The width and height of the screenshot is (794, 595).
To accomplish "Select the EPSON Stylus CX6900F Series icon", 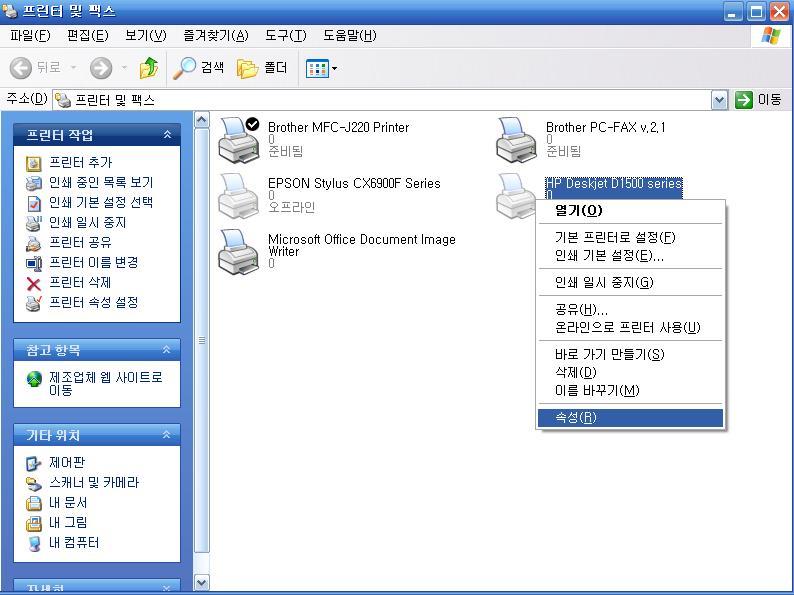I will click(239, 195).
